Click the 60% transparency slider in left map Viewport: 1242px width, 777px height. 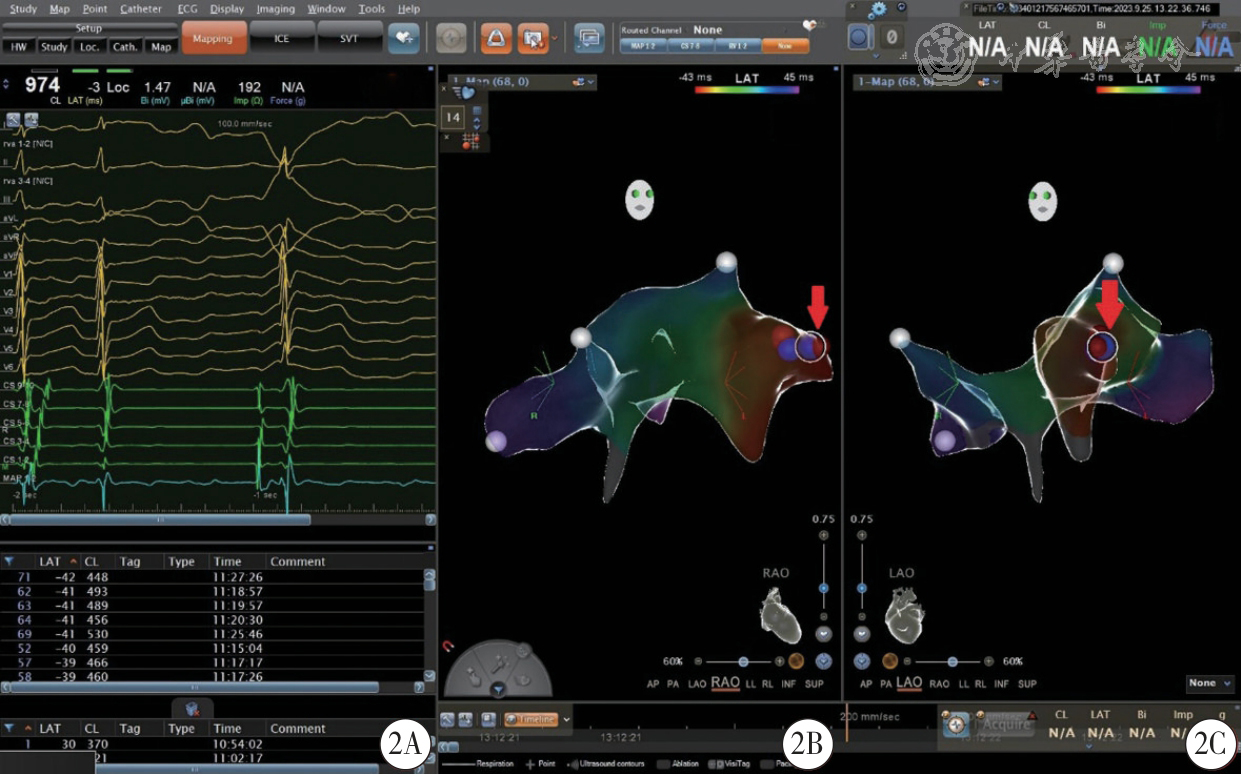[743, 661]
